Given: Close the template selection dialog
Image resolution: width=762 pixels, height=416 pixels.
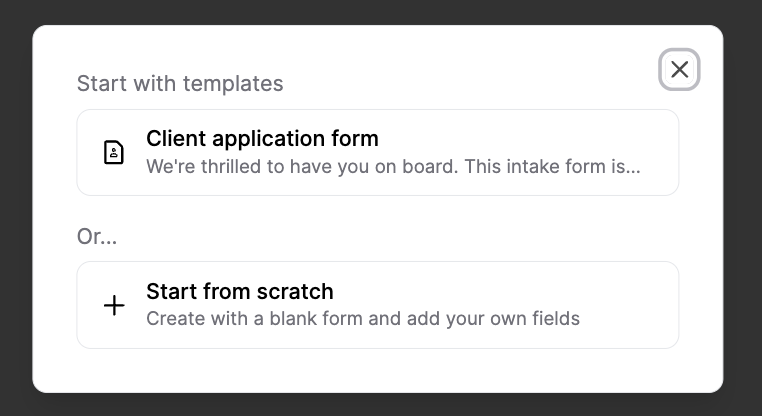Looking at the screenshot, I should pyautogui.click(x=679, y=69).
